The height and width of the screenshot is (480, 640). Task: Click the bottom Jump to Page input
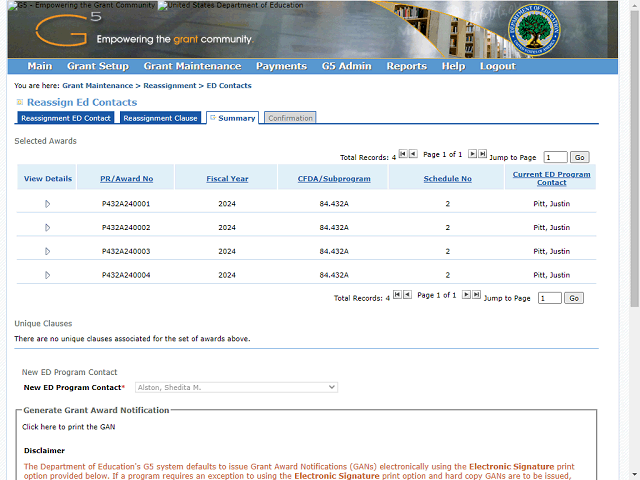tap(549, 298)
